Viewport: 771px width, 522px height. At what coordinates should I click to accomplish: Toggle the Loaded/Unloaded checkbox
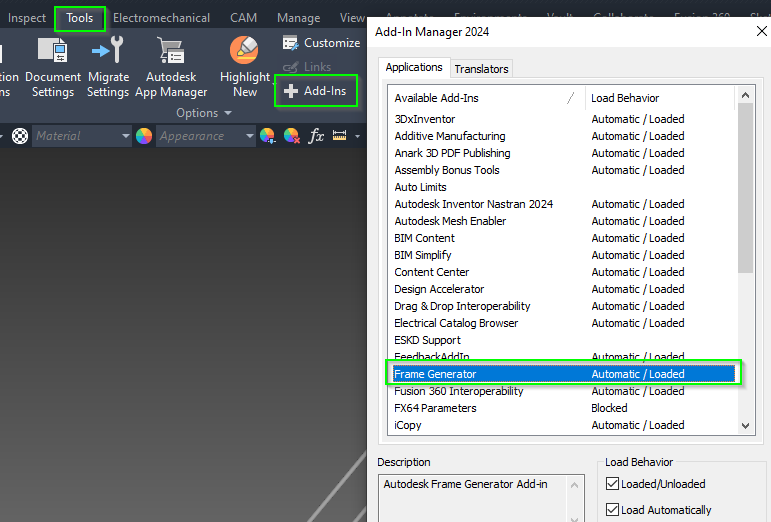[x=612, y=484]
